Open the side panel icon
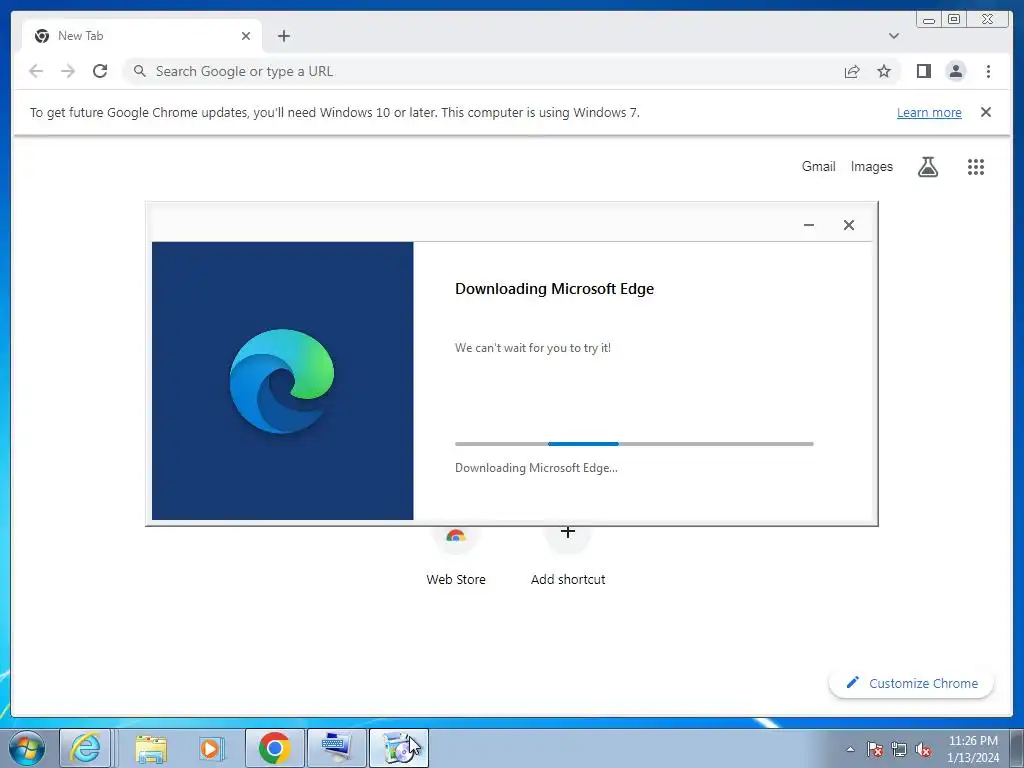 point(923,71)
